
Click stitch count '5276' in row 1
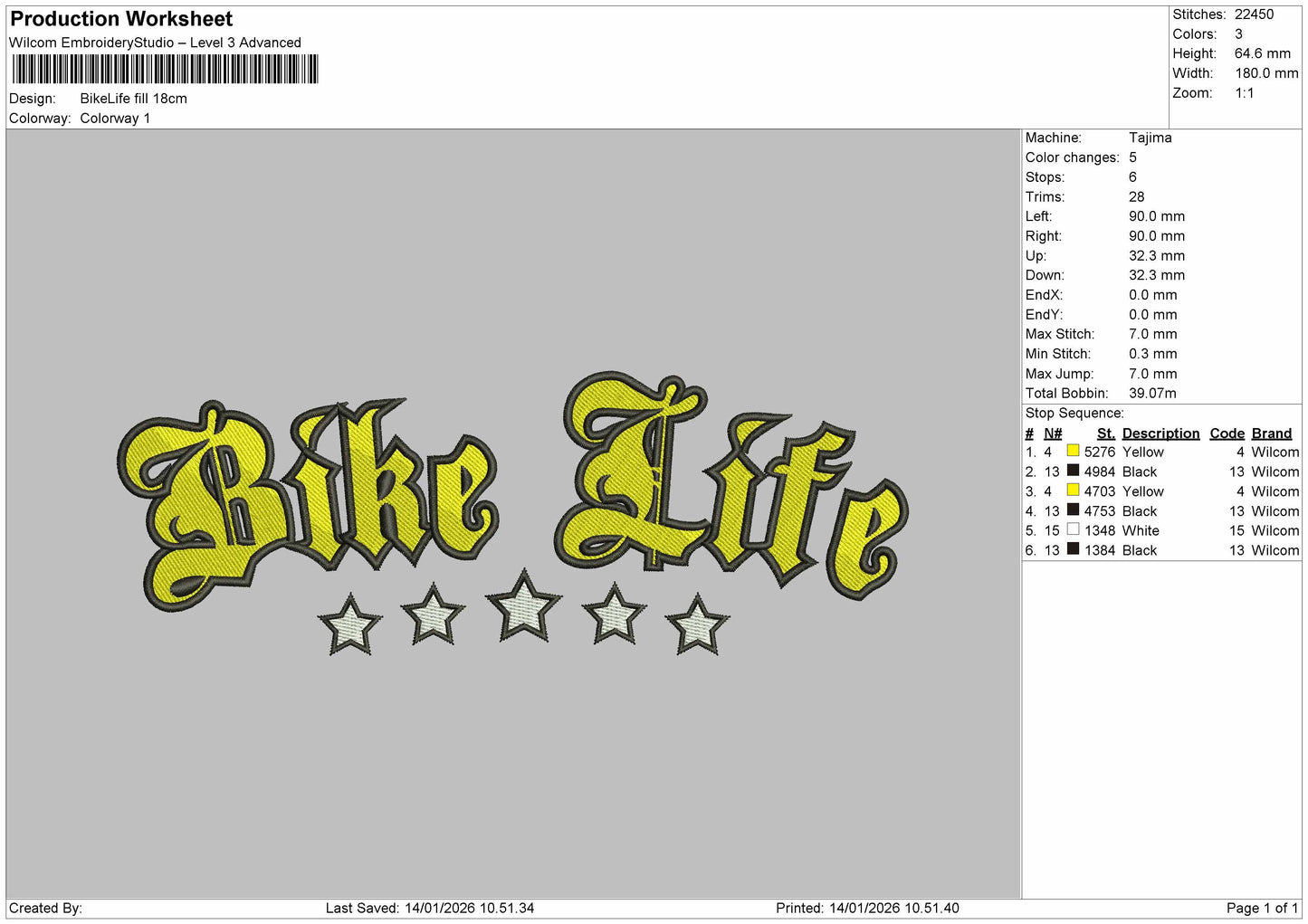tap(1100, 452)
